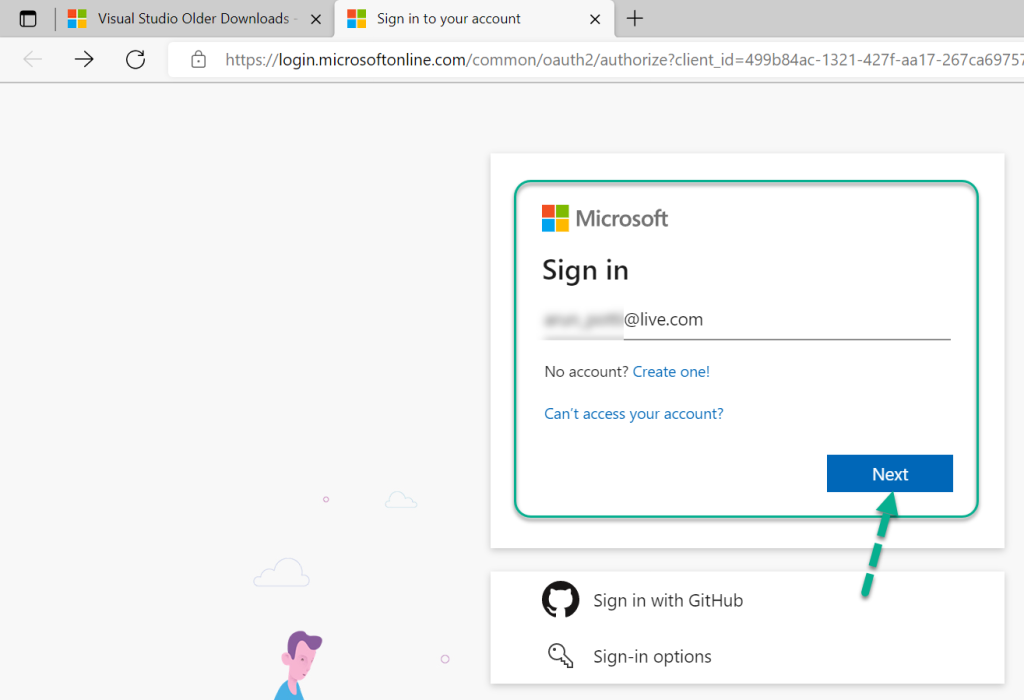This screenshot has width=1024, height=700.
Task: Click the blue Next button
Action: click(889, 473)
